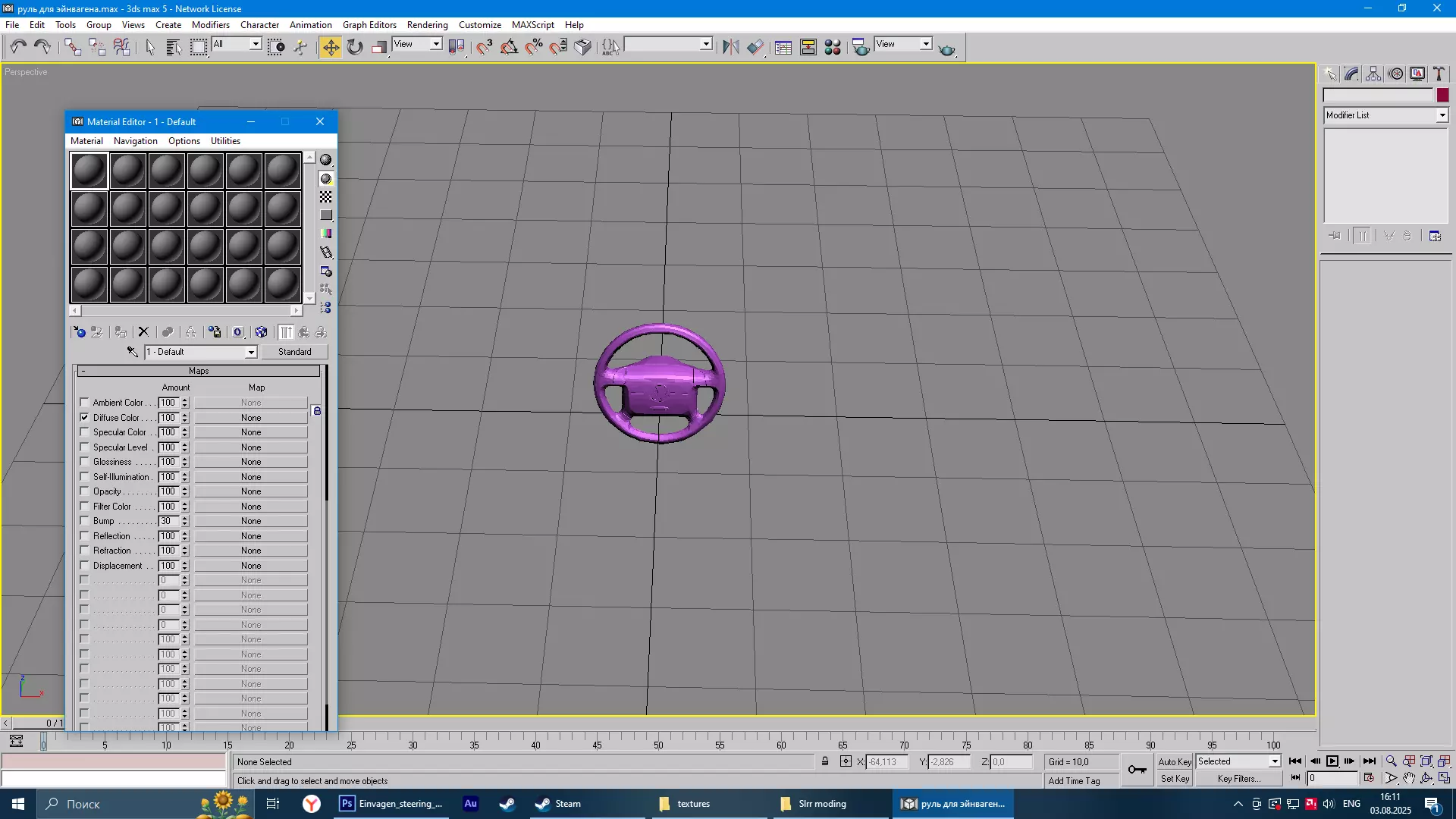1456x819 pixels.
Task: Click the Diffuse Color None map button
Action: click(x=251, y=418)
